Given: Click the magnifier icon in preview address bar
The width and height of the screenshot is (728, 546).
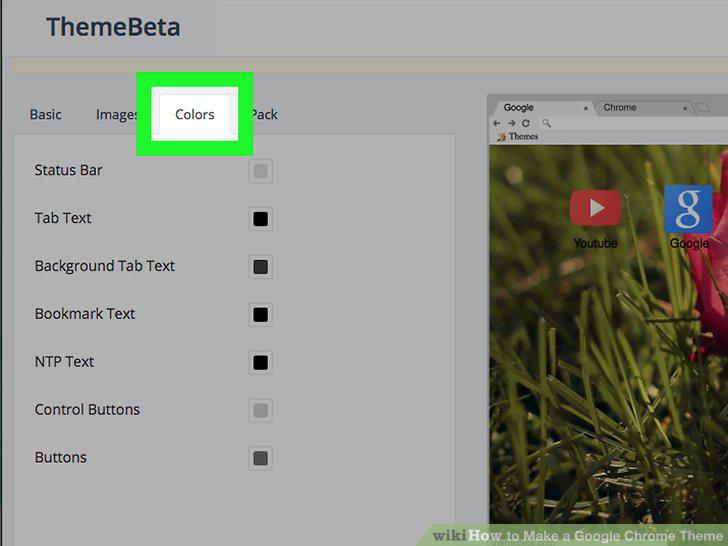Looking at the screenshot, I should click(x=546, y=123).
